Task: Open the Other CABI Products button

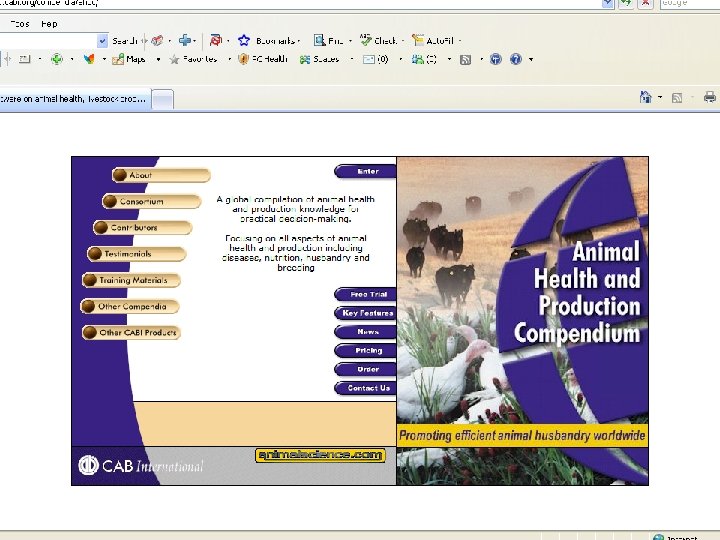Action: tap(131, 332)
